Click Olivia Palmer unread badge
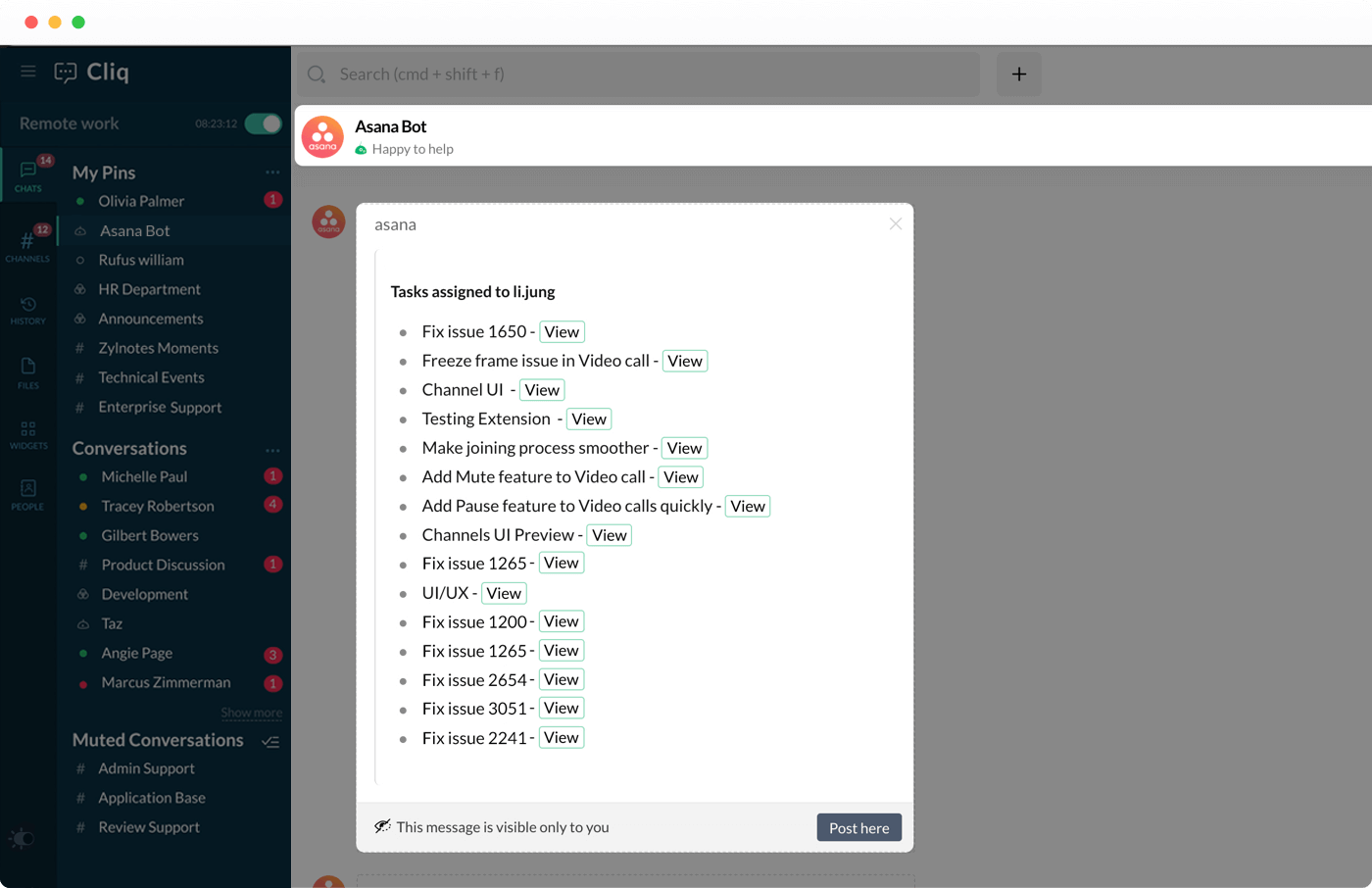The width and height of the screenshot is (1372, 888). click(x=273, y=200)
